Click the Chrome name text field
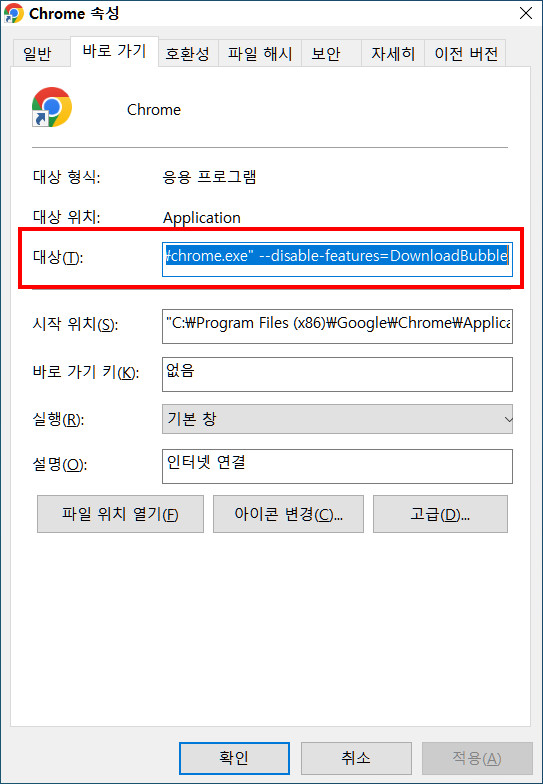Viewport: 543px width, 784px height. 154,110
